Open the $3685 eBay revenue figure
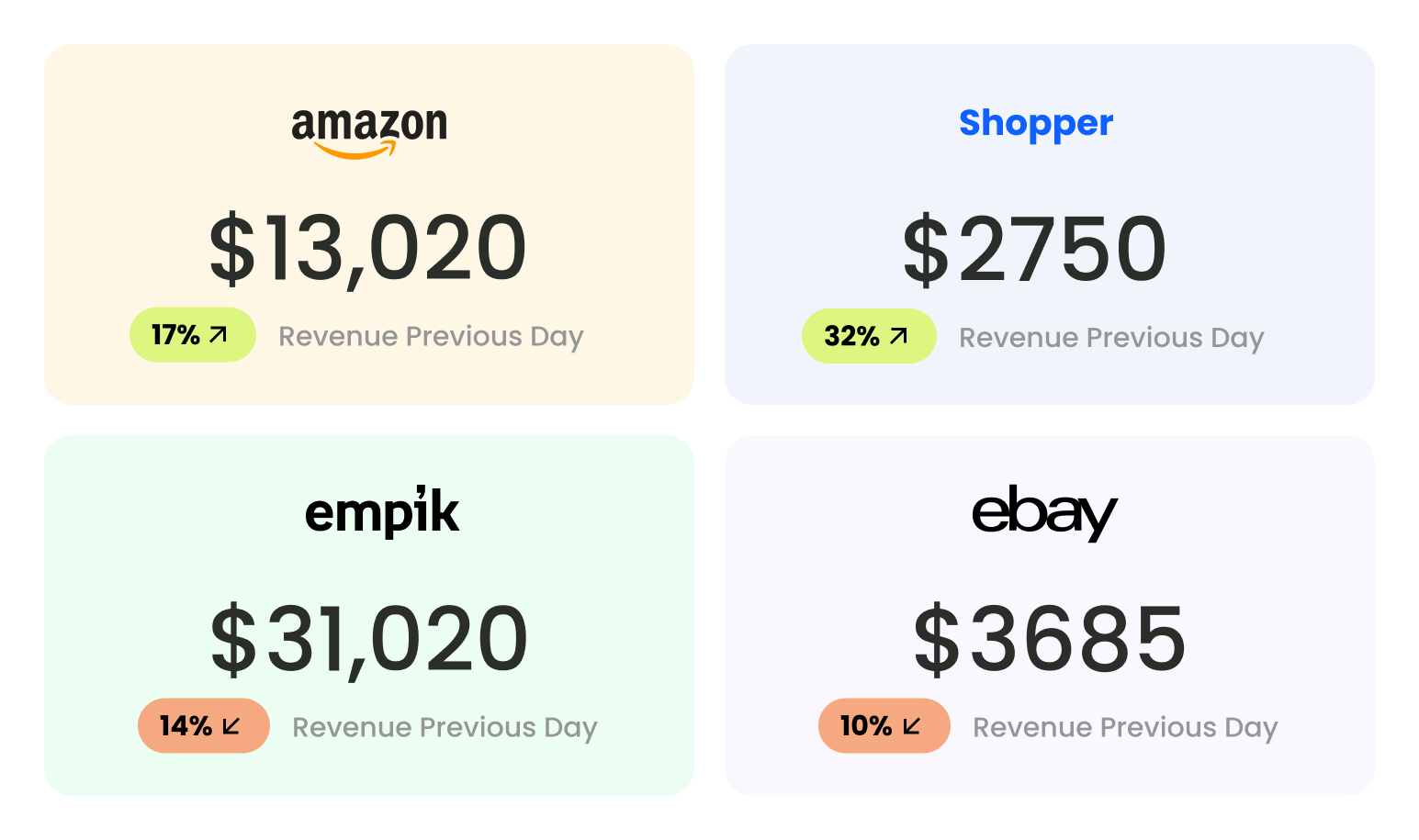Image resolution: width=1419 pixels, height=840 pixels. point(1050,639)
